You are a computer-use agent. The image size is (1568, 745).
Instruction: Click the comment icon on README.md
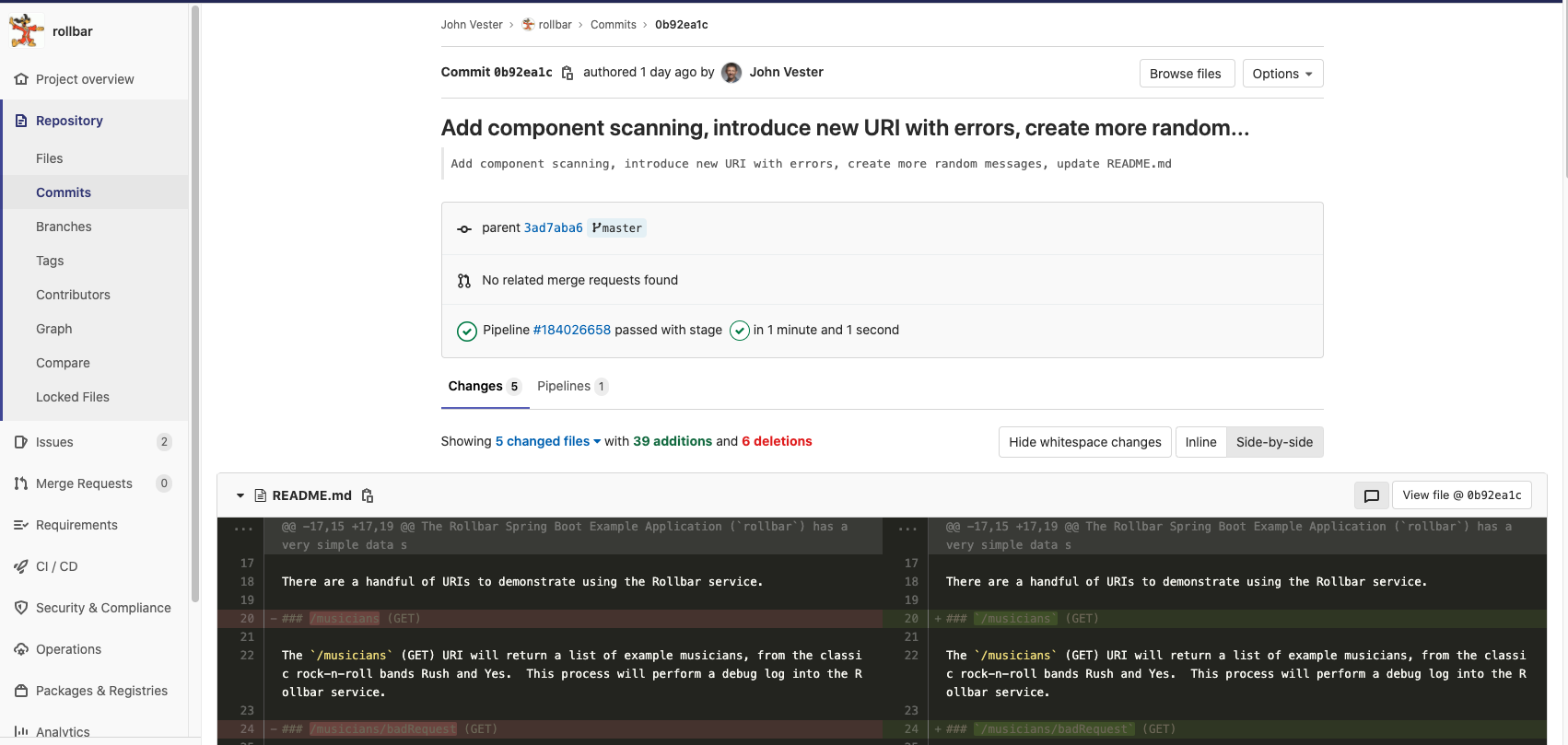click(1371, 495)
